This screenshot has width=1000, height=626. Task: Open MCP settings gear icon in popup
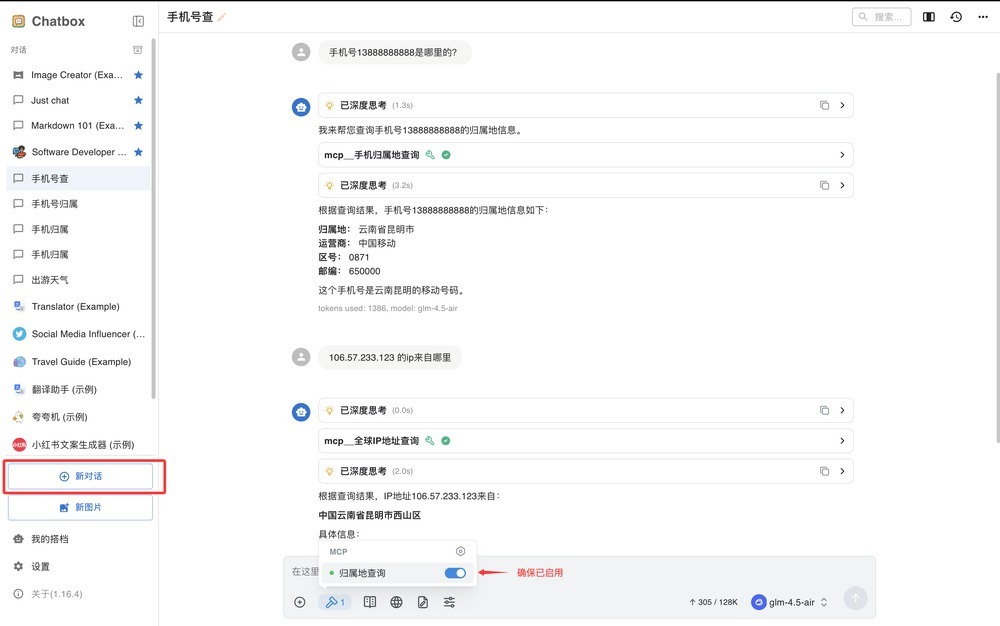460,551
